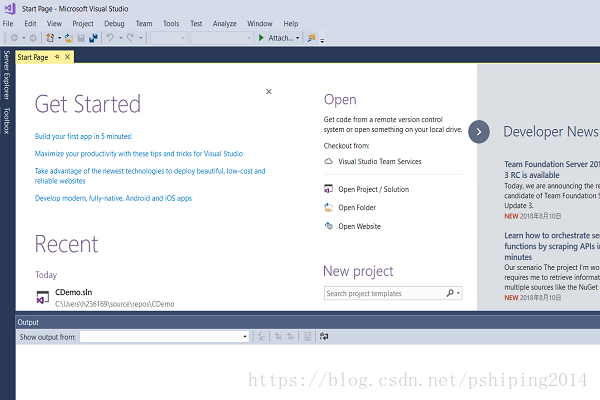The width and height of the screenshot is (600, 400).
Task: Open the Help menu
Action: pos(291,23)
